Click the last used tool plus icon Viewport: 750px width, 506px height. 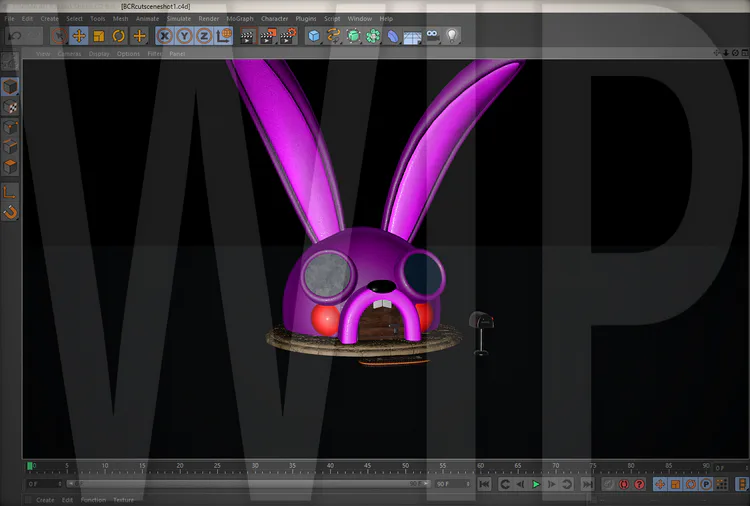point(139,36)
